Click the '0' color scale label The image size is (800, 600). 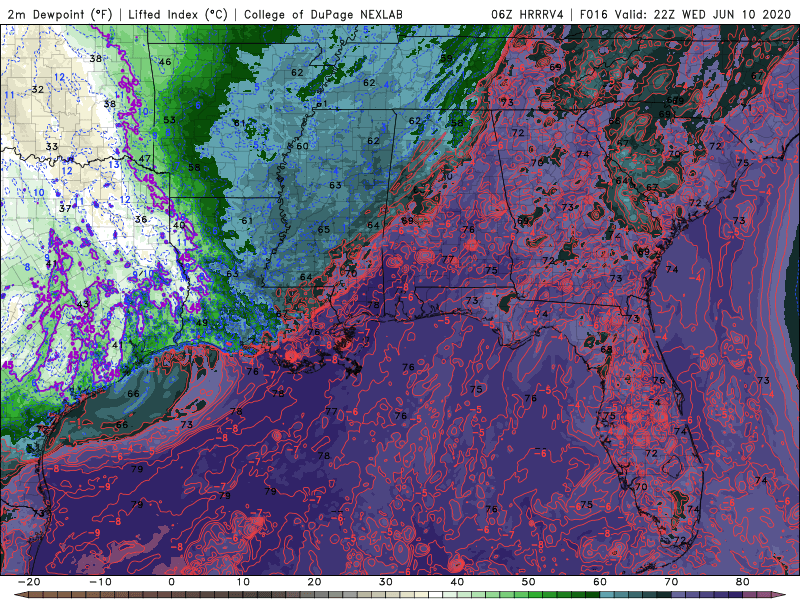pos(171,582)
